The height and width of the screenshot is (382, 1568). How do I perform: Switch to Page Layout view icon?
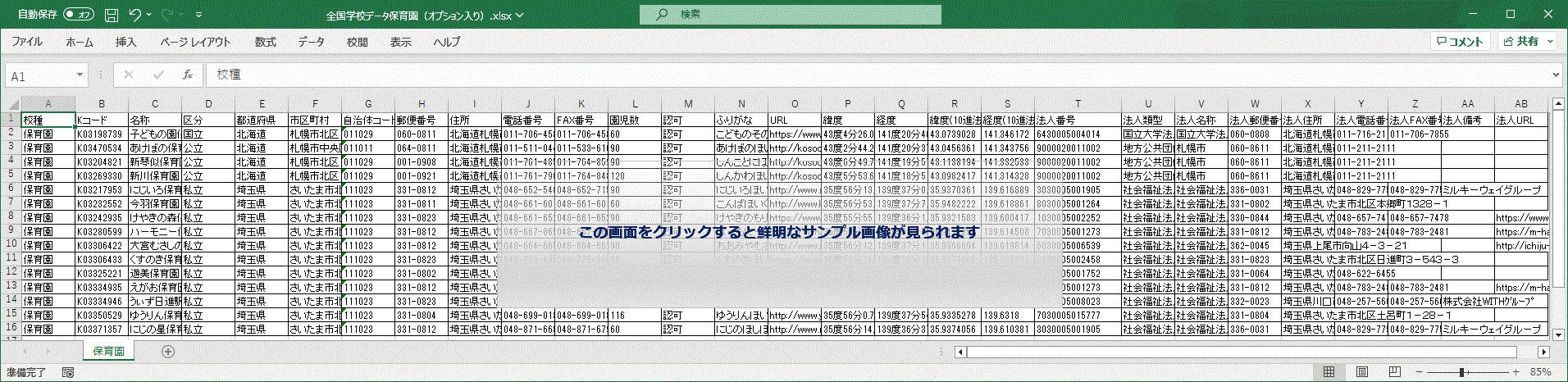pyautogui.click(x=1362, y=372)
